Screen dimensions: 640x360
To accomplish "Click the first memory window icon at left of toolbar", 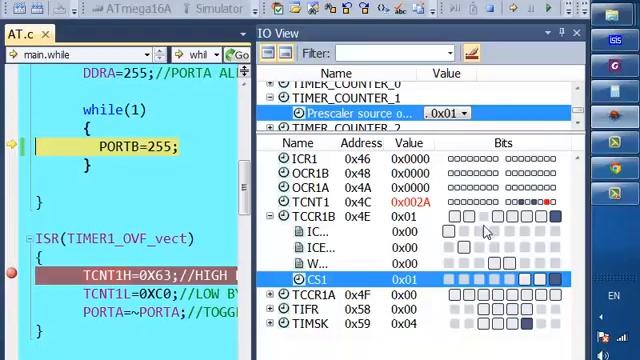I will [19, 8].
